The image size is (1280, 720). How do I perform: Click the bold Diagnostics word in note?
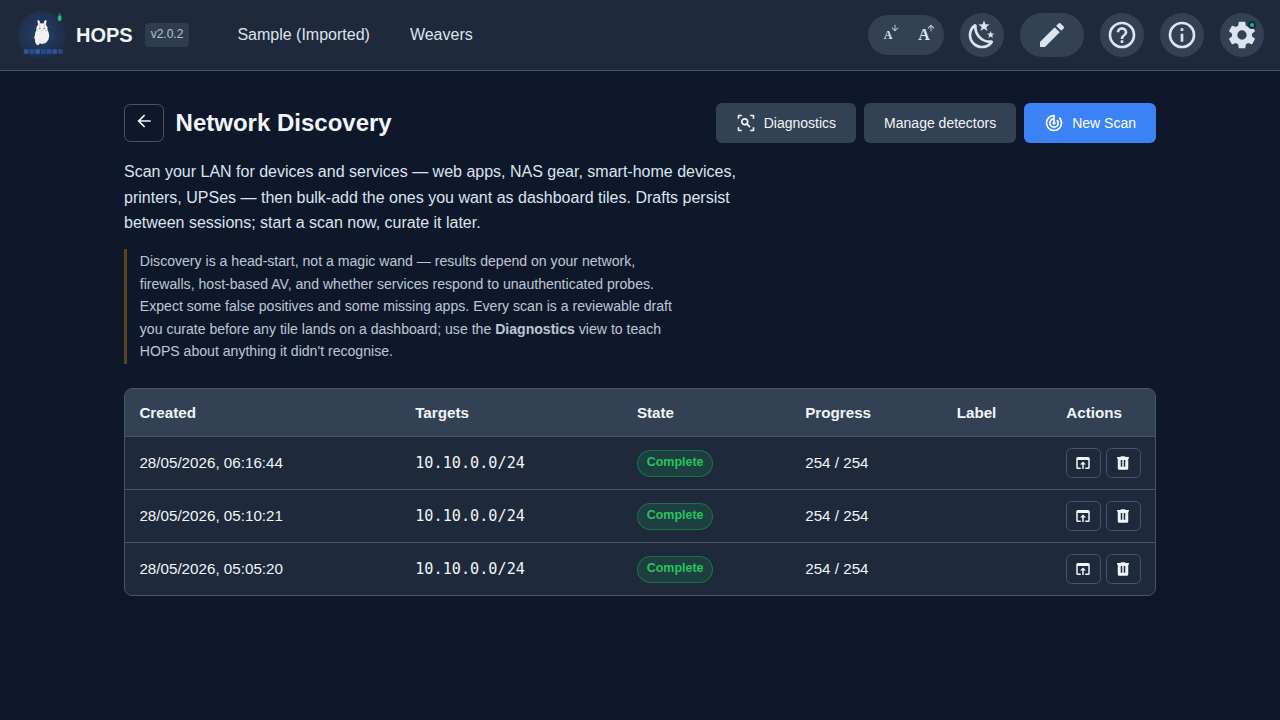coord(535,329)
